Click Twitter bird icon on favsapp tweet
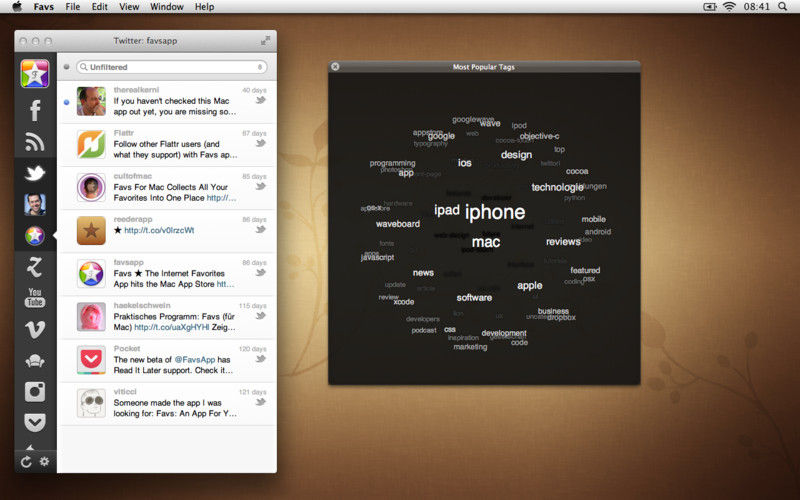Screen dimensions: 800x500 [x=261, y=272]
